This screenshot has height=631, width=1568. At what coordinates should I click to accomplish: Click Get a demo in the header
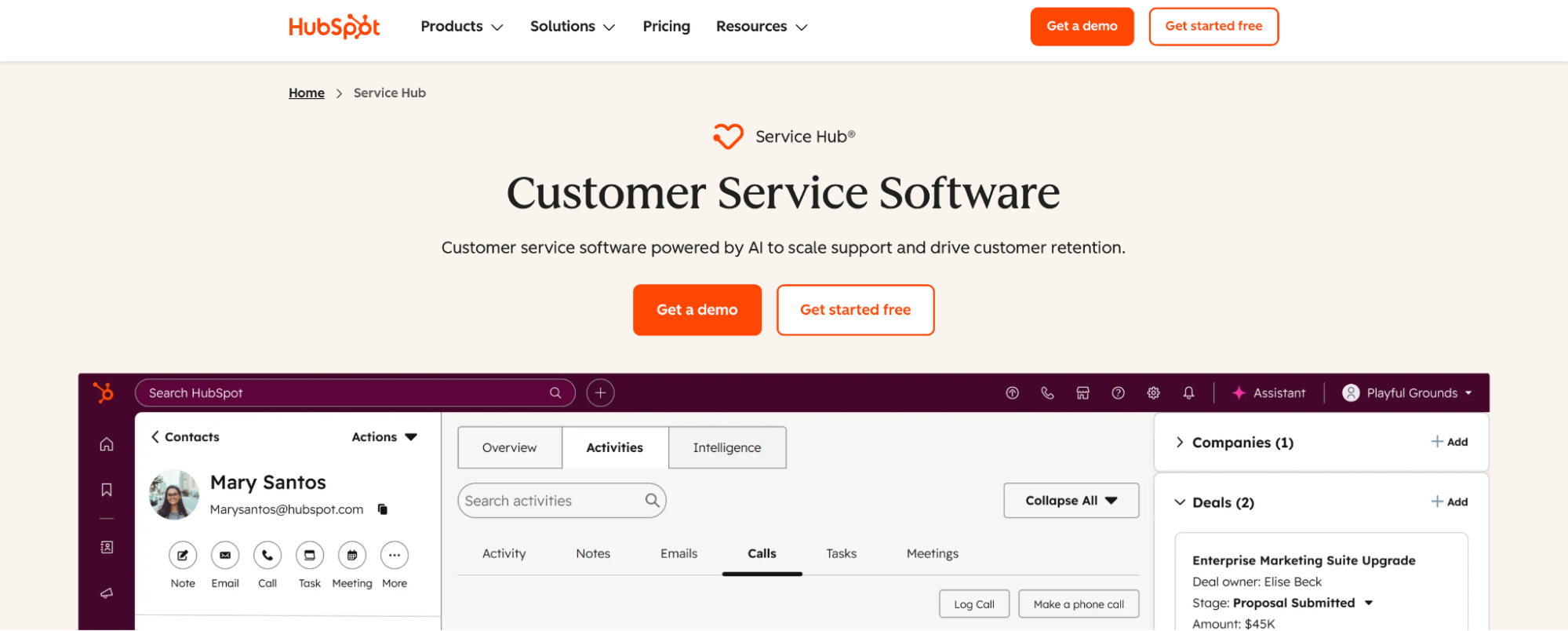(1082, 27)
